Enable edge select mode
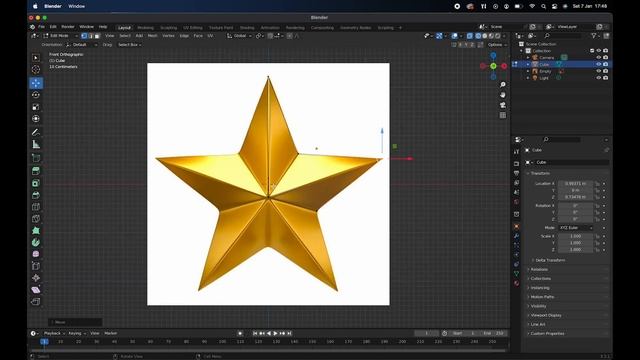640x360 pixels. coord(91,36)
